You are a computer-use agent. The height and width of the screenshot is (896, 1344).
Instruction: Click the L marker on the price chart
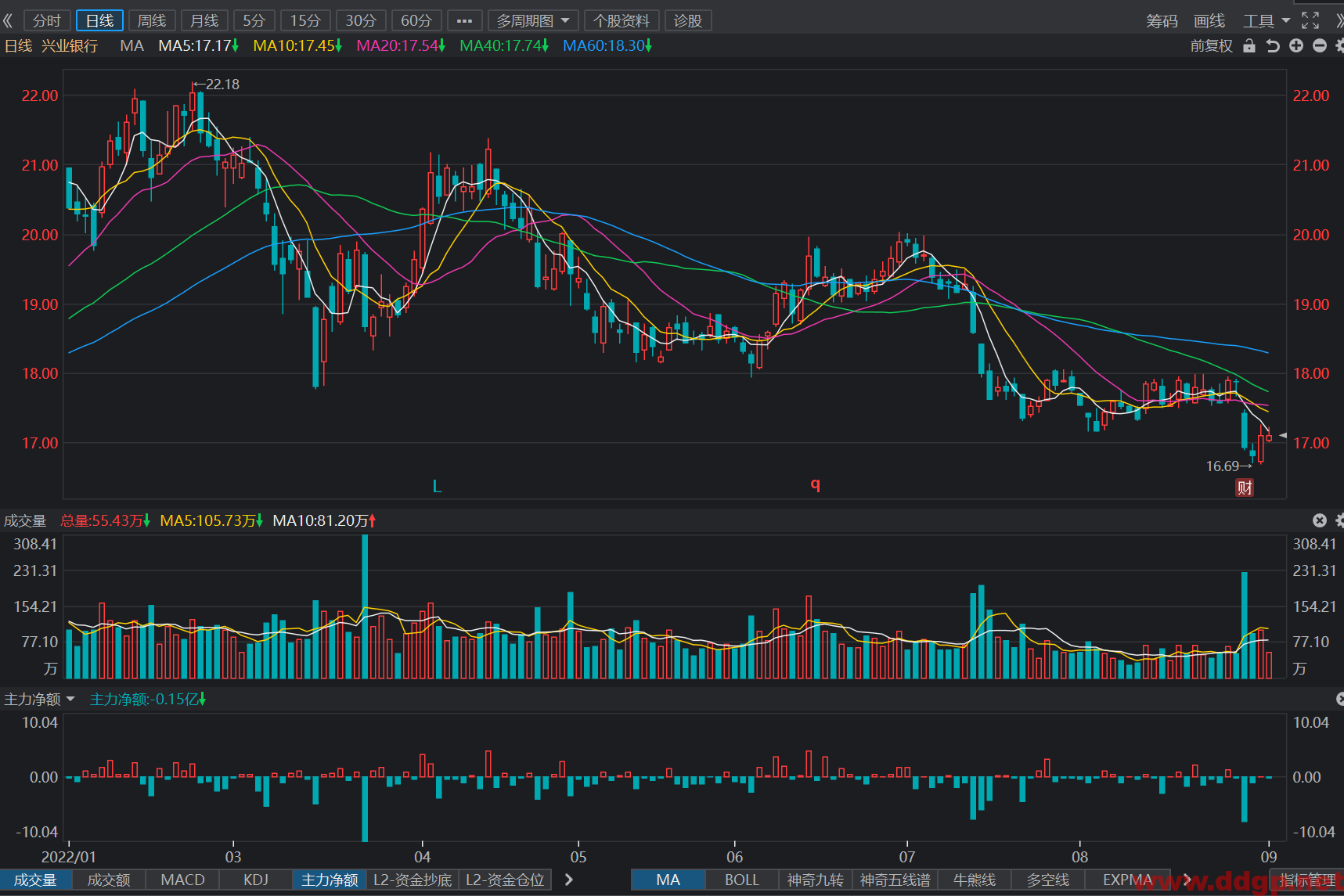pyautogui.click(x=437, y=487)
